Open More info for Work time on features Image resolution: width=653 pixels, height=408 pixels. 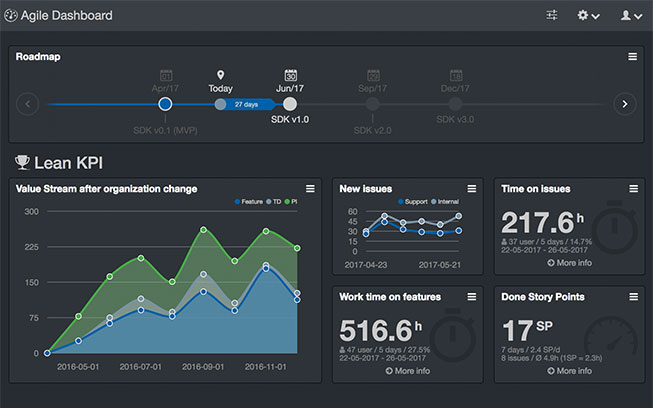point(406,371)
